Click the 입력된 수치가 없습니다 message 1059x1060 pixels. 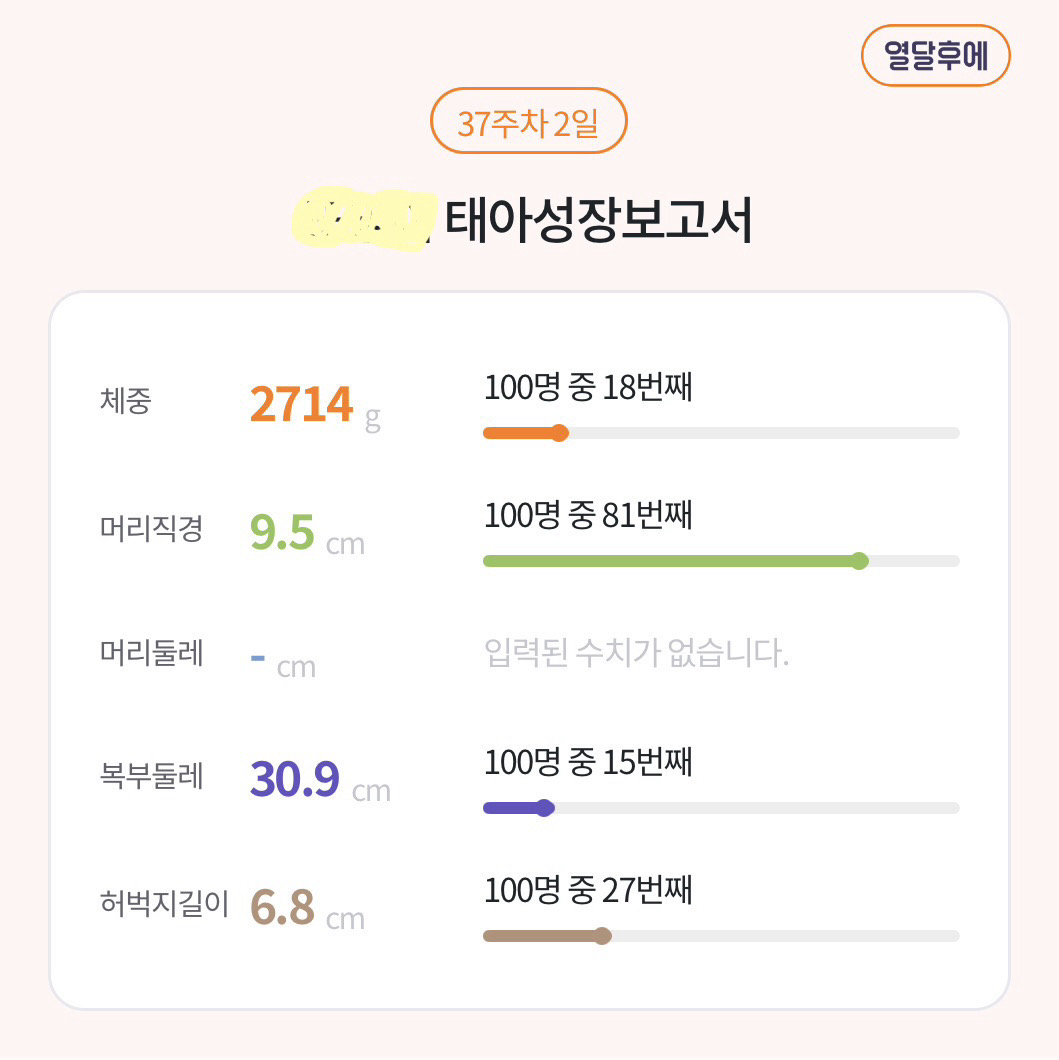click(x=636, y=654)
